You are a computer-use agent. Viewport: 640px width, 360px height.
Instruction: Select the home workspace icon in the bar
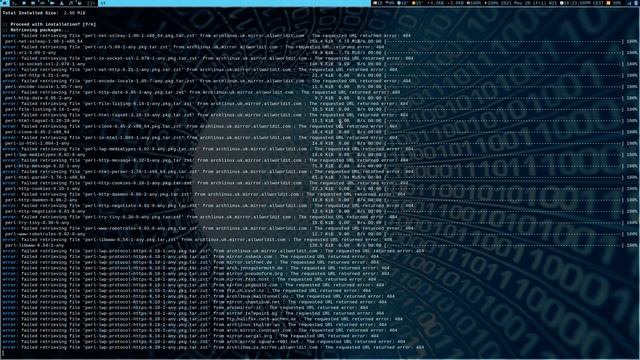[x=4, y=3]
